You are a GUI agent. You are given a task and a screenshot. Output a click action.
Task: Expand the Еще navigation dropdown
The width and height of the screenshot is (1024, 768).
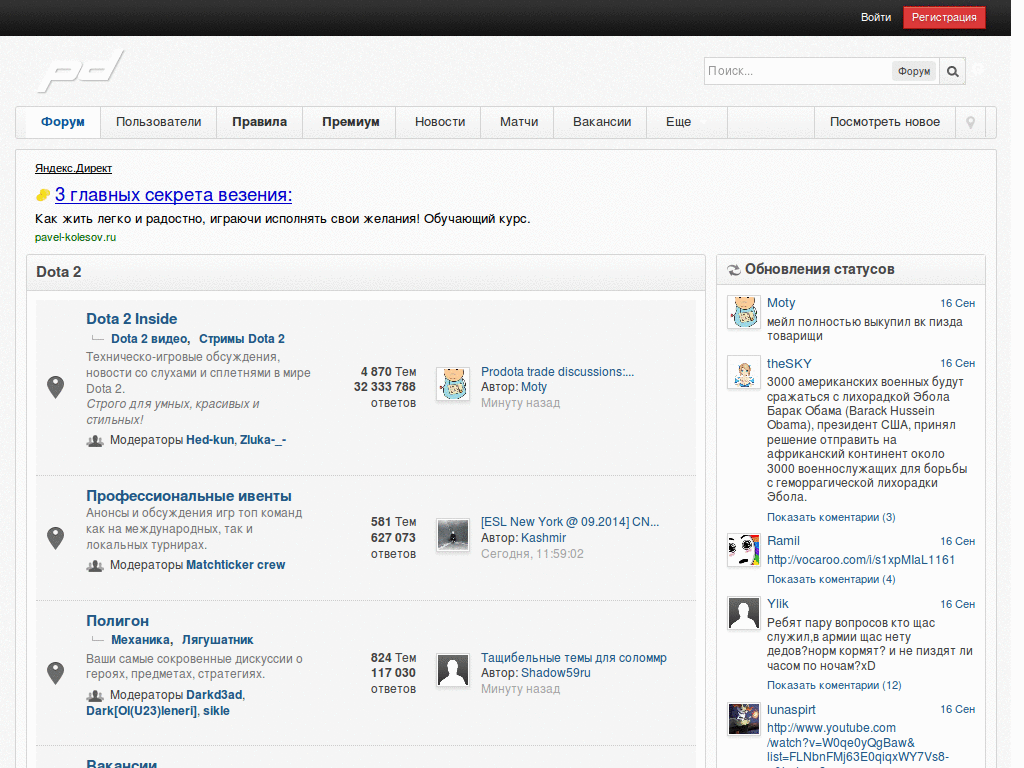[685, 122]
